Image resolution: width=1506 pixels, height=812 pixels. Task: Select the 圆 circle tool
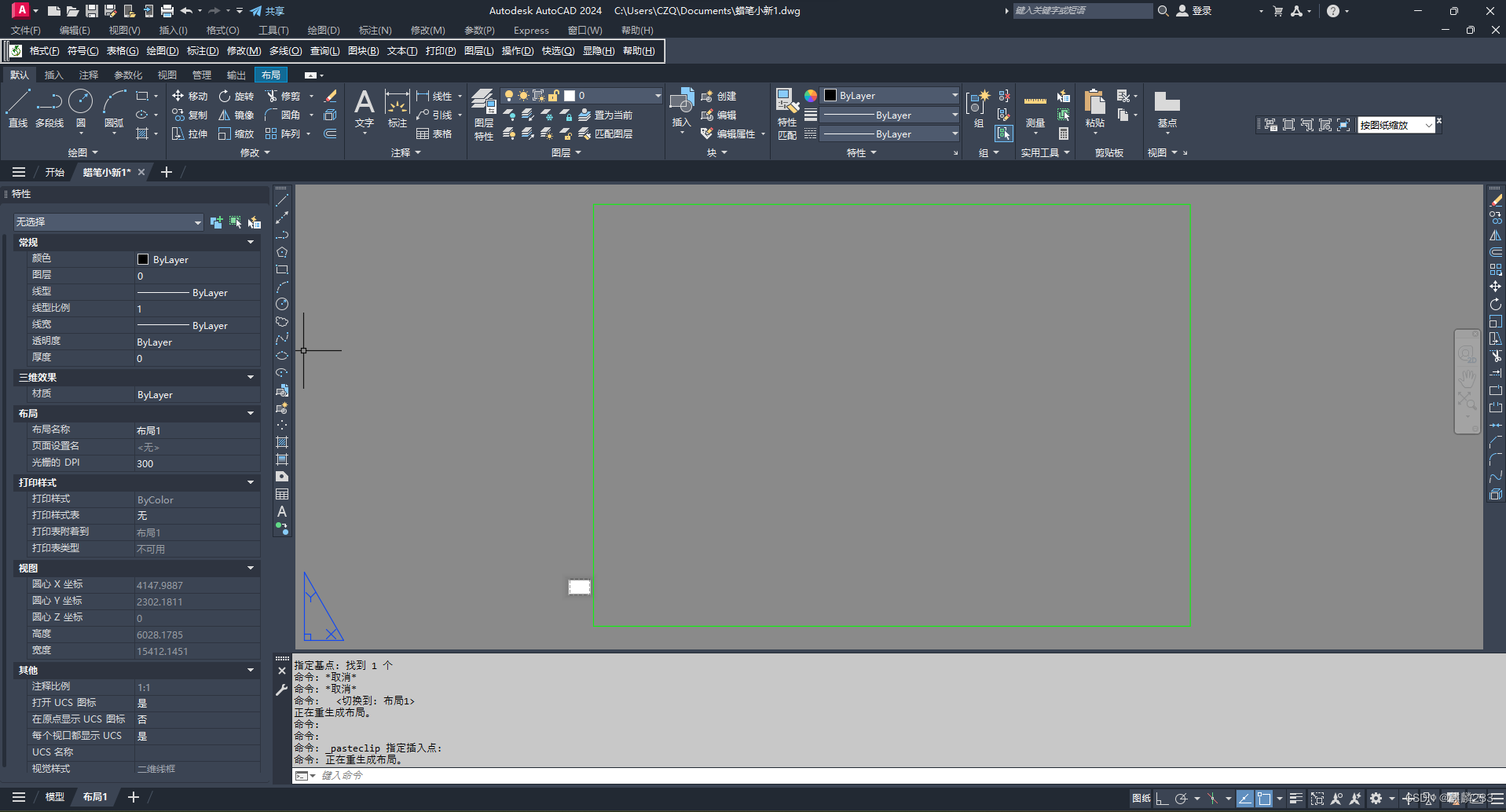pos(81,109)
